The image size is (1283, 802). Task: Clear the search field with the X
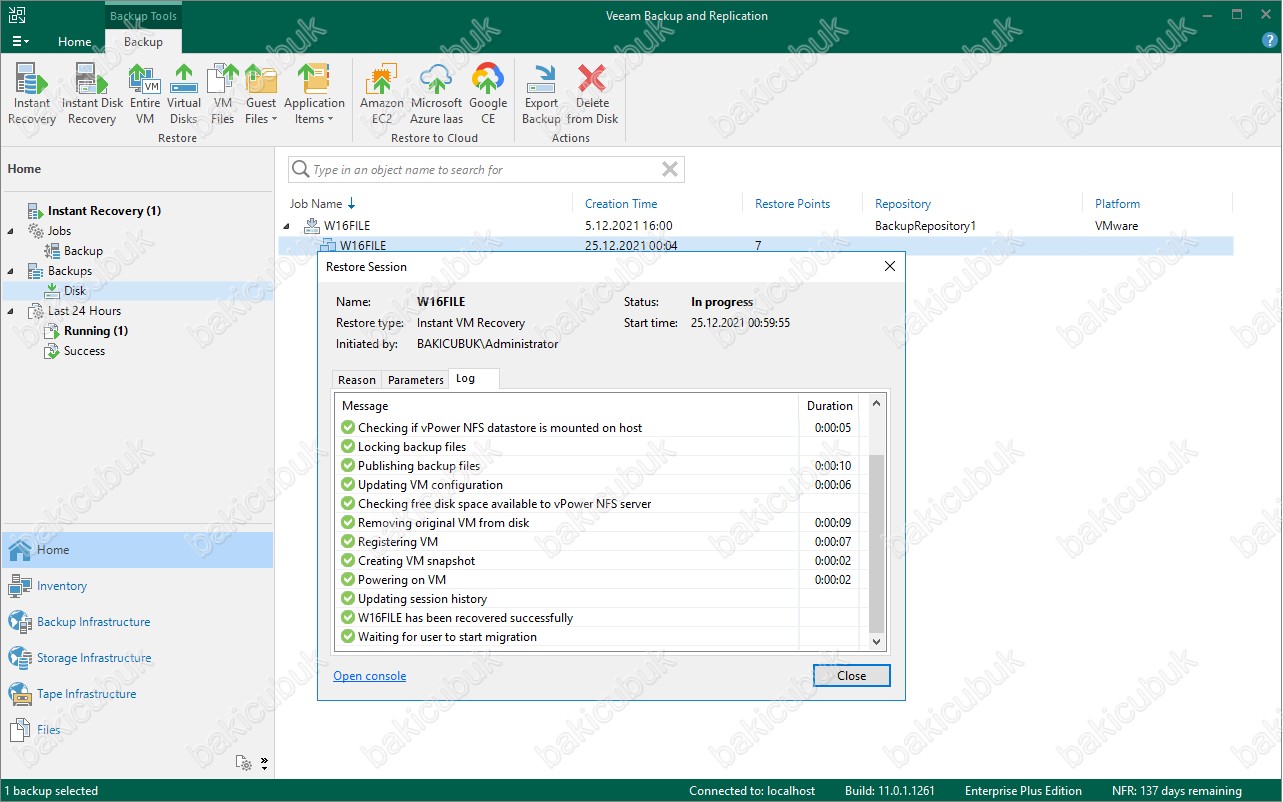click(x=670, y=170)
